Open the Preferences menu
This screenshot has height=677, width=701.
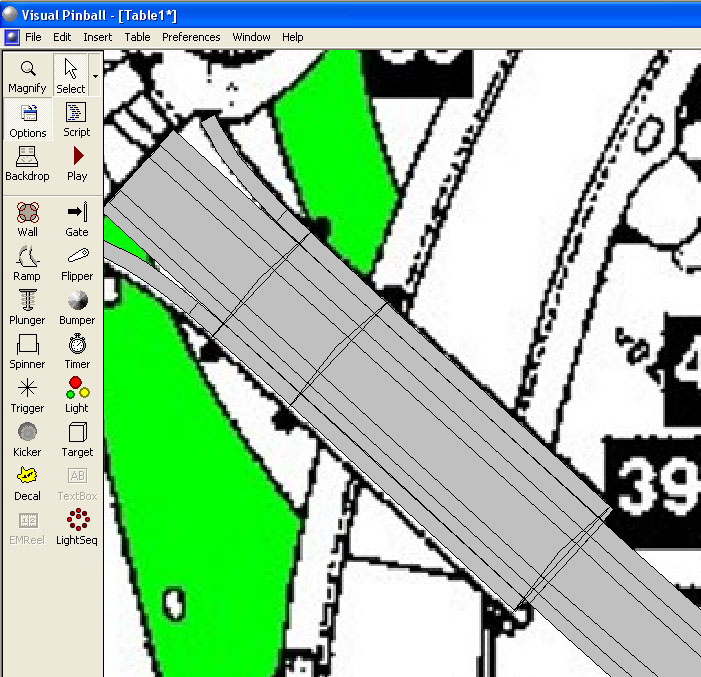point(191,37)
